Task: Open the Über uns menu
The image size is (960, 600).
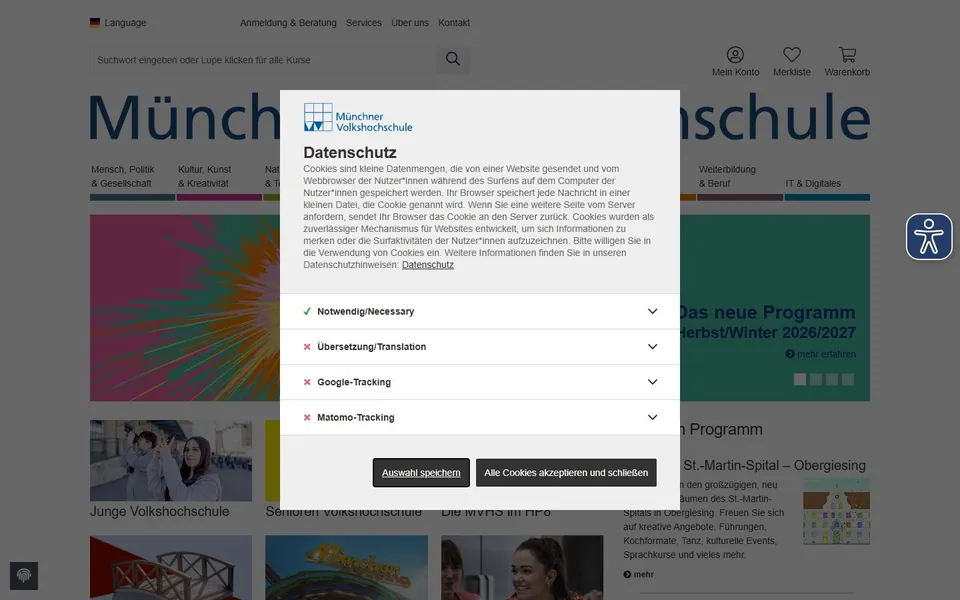Action: [x=410, y=23]
